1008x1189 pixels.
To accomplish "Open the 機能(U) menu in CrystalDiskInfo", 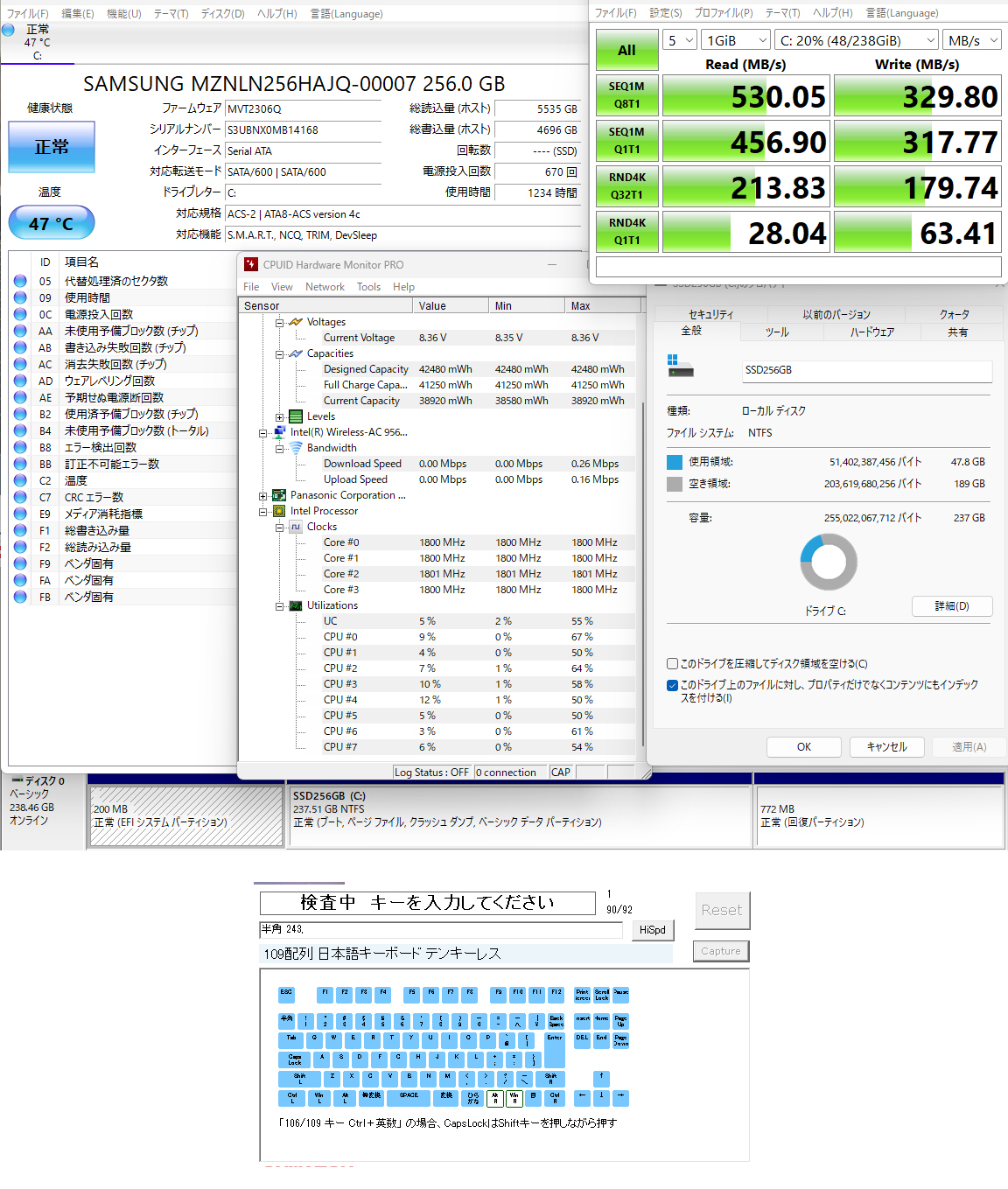I will (123, 14).
